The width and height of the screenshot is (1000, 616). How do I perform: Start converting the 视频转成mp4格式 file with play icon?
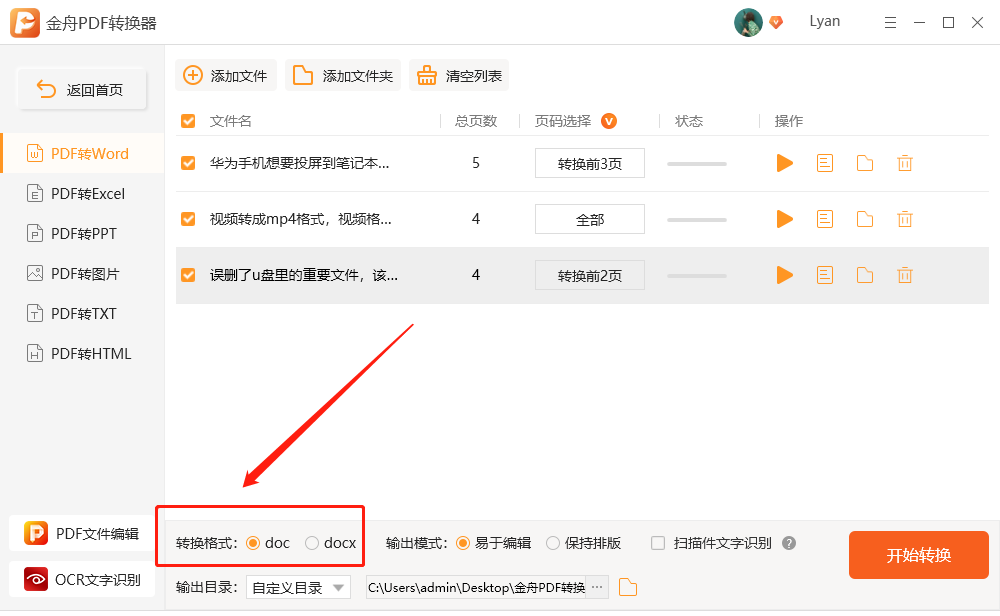[x=784, y=219]
